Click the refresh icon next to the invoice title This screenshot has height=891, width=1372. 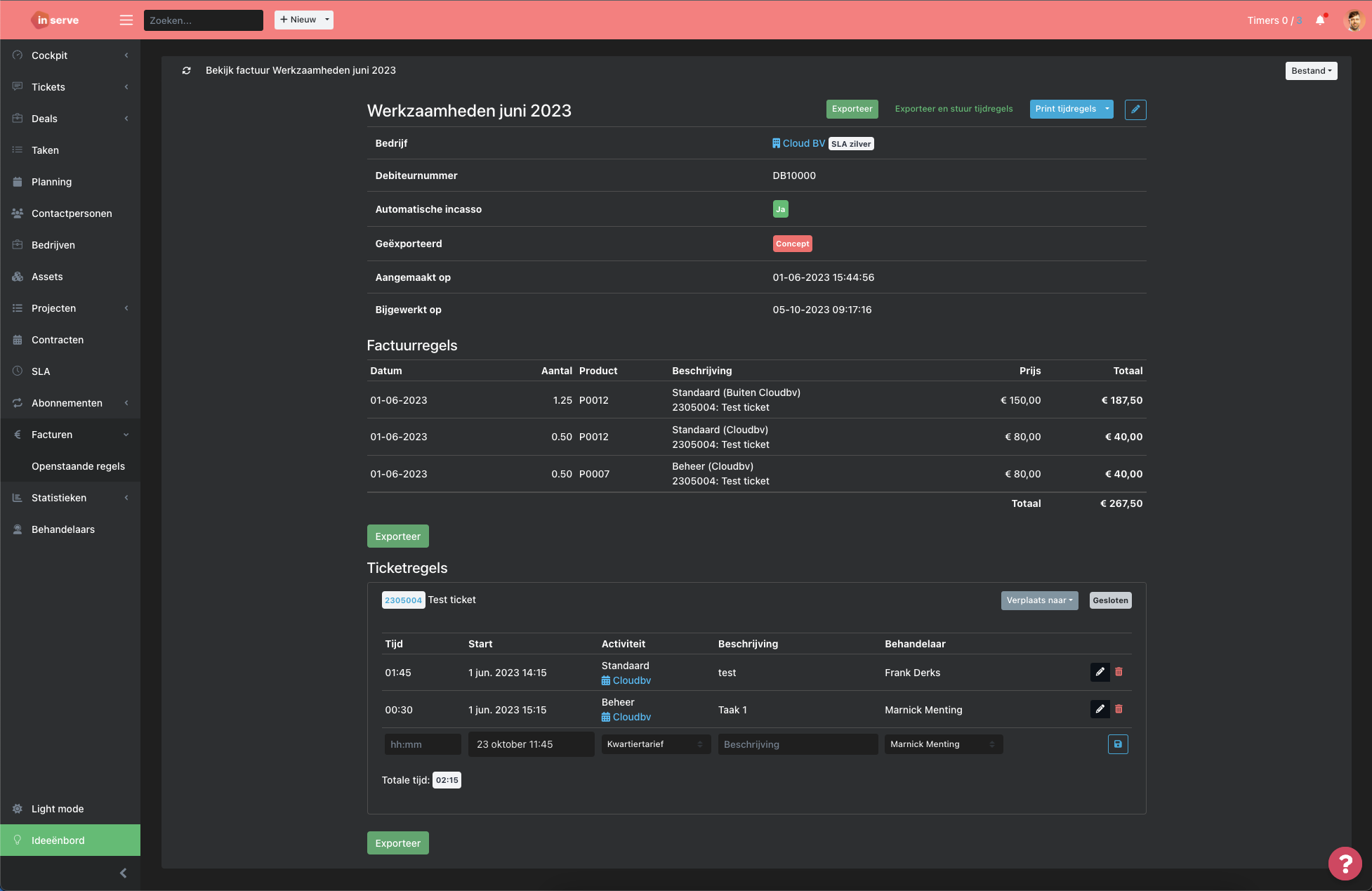tap(186, 70)
